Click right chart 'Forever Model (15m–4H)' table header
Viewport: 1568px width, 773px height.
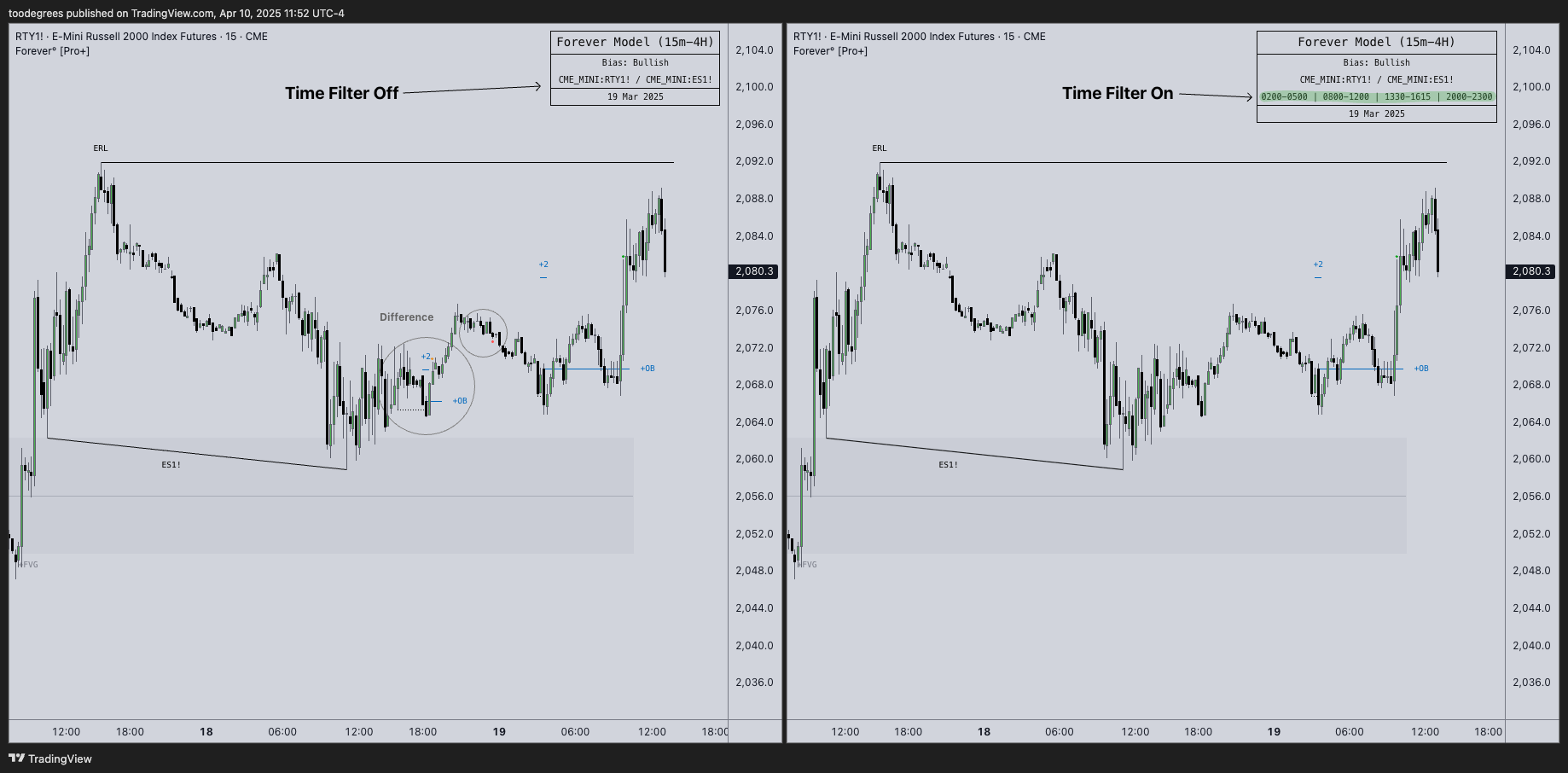[x=1376, y=42]
